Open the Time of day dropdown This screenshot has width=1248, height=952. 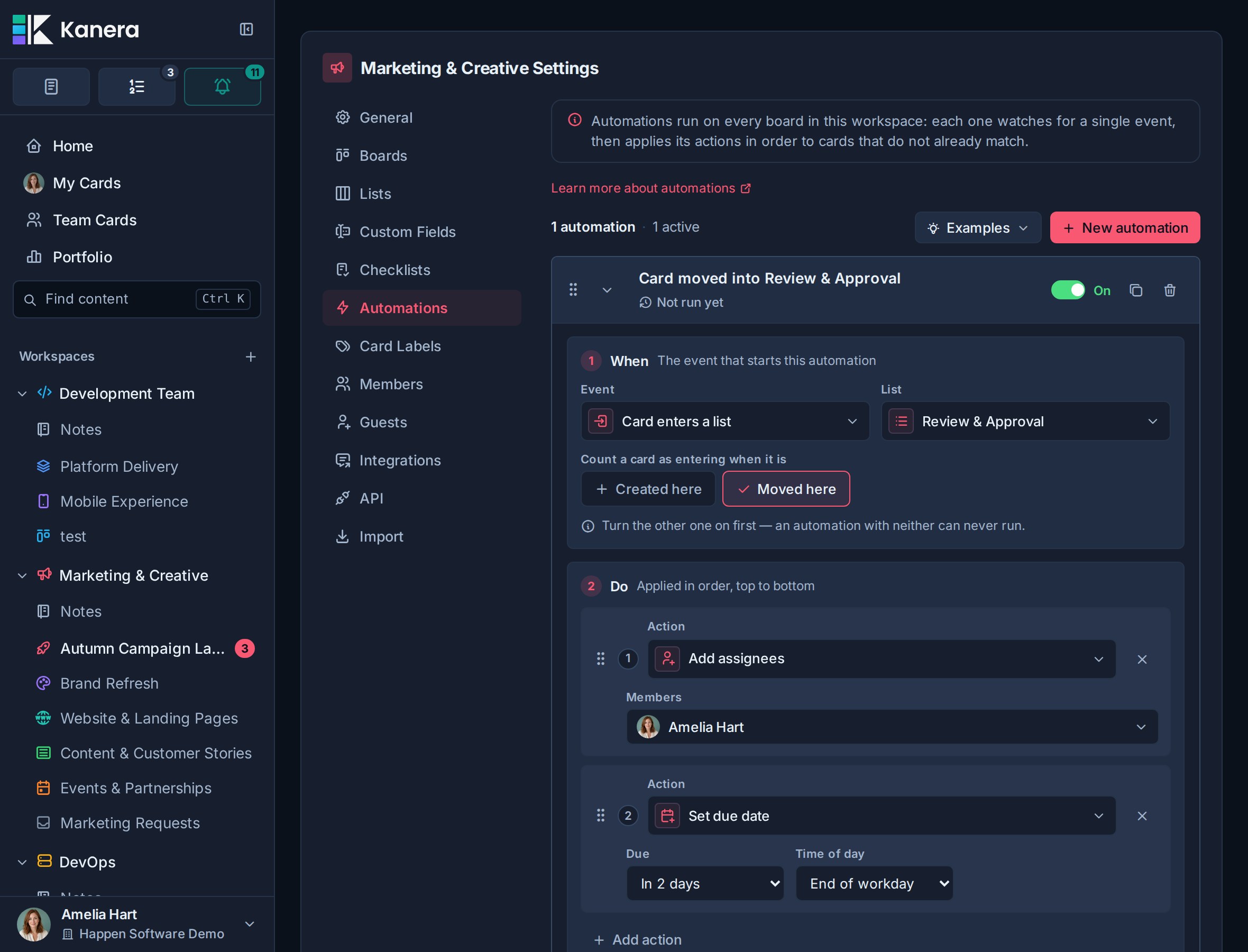coord(874,883)
